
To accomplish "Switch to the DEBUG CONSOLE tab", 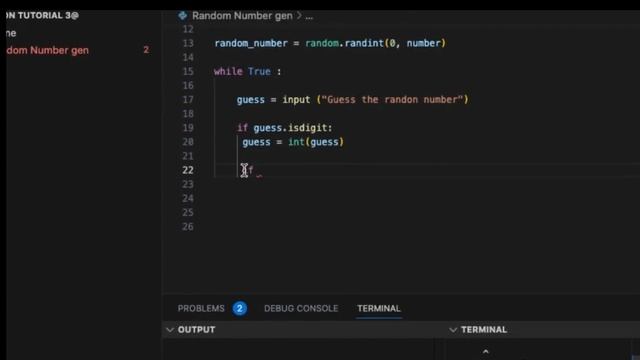I will [x=301, y=308].
